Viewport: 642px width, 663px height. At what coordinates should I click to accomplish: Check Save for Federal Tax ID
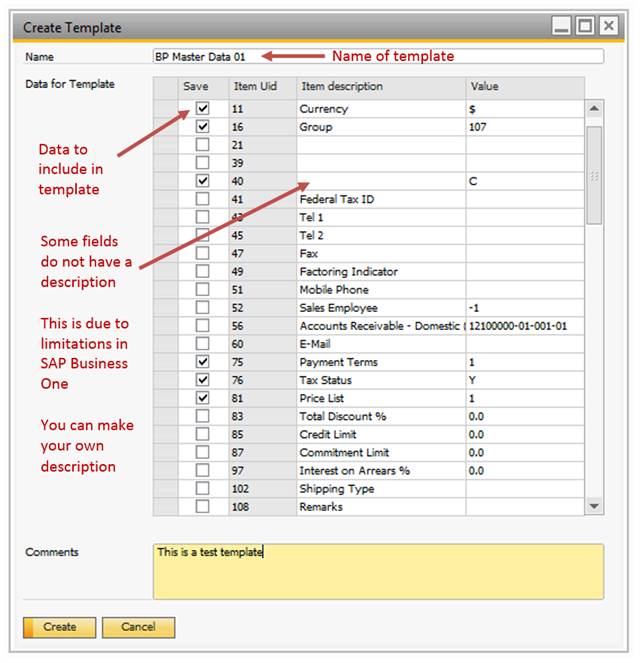pyautogui.click(x=203, y=199)
